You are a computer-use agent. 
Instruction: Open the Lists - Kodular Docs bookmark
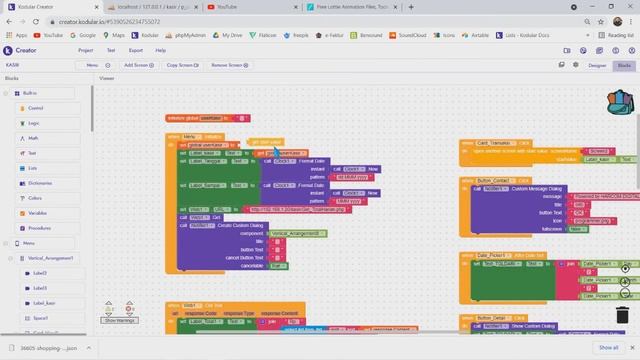[x=522, y=36]
